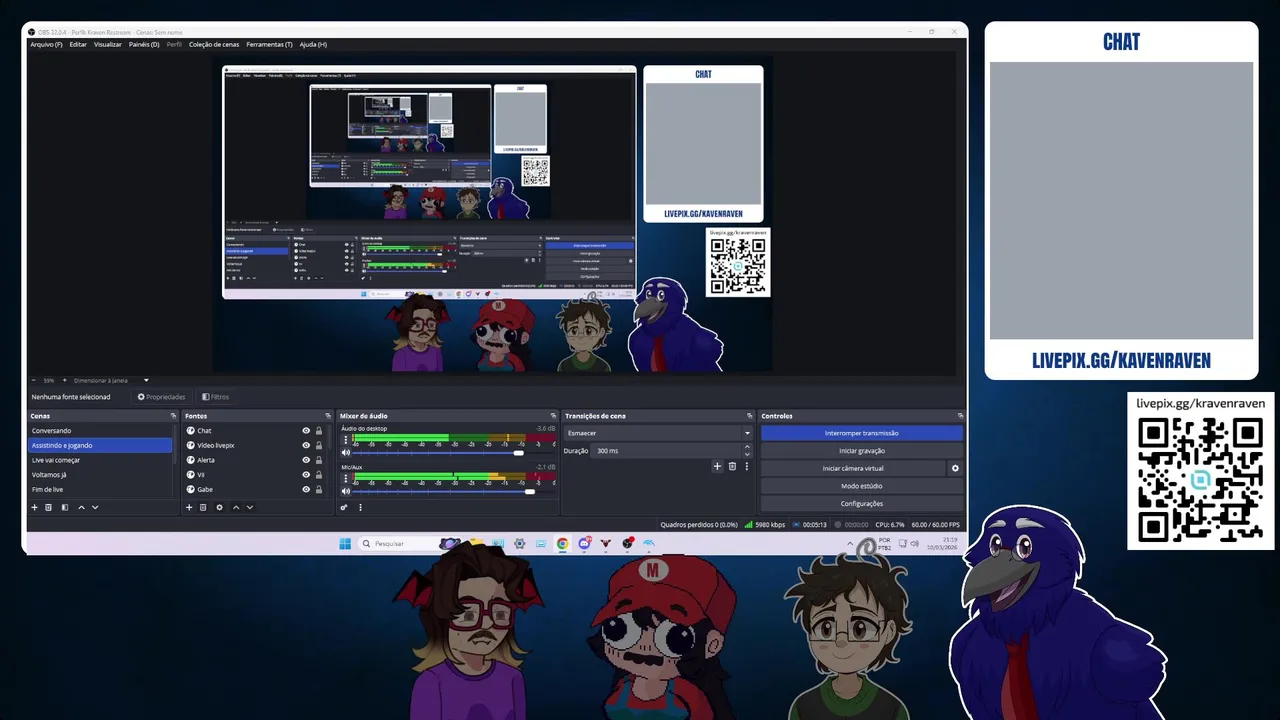Image resolution: width=1280 pixels, height=720 pixels.
Task: Open Mic/Aux three-dot menu
Action: pos(346,478)
